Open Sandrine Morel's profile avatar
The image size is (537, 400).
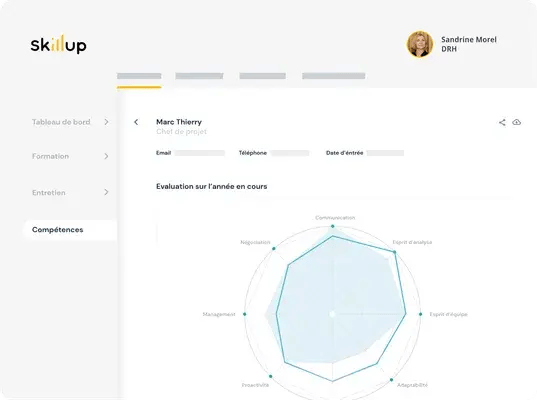pos(420,44)
